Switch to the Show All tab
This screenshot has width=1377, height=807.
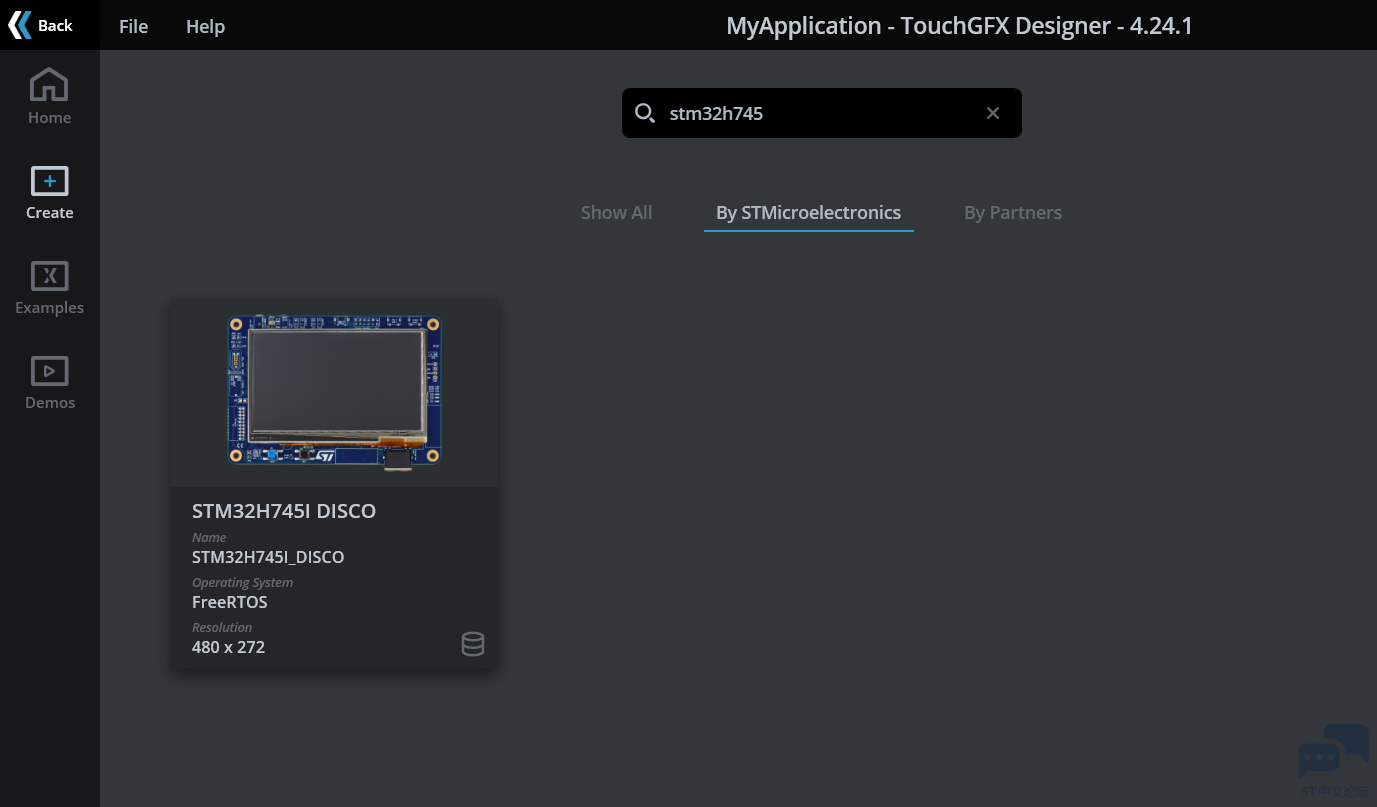coord(616,212)
